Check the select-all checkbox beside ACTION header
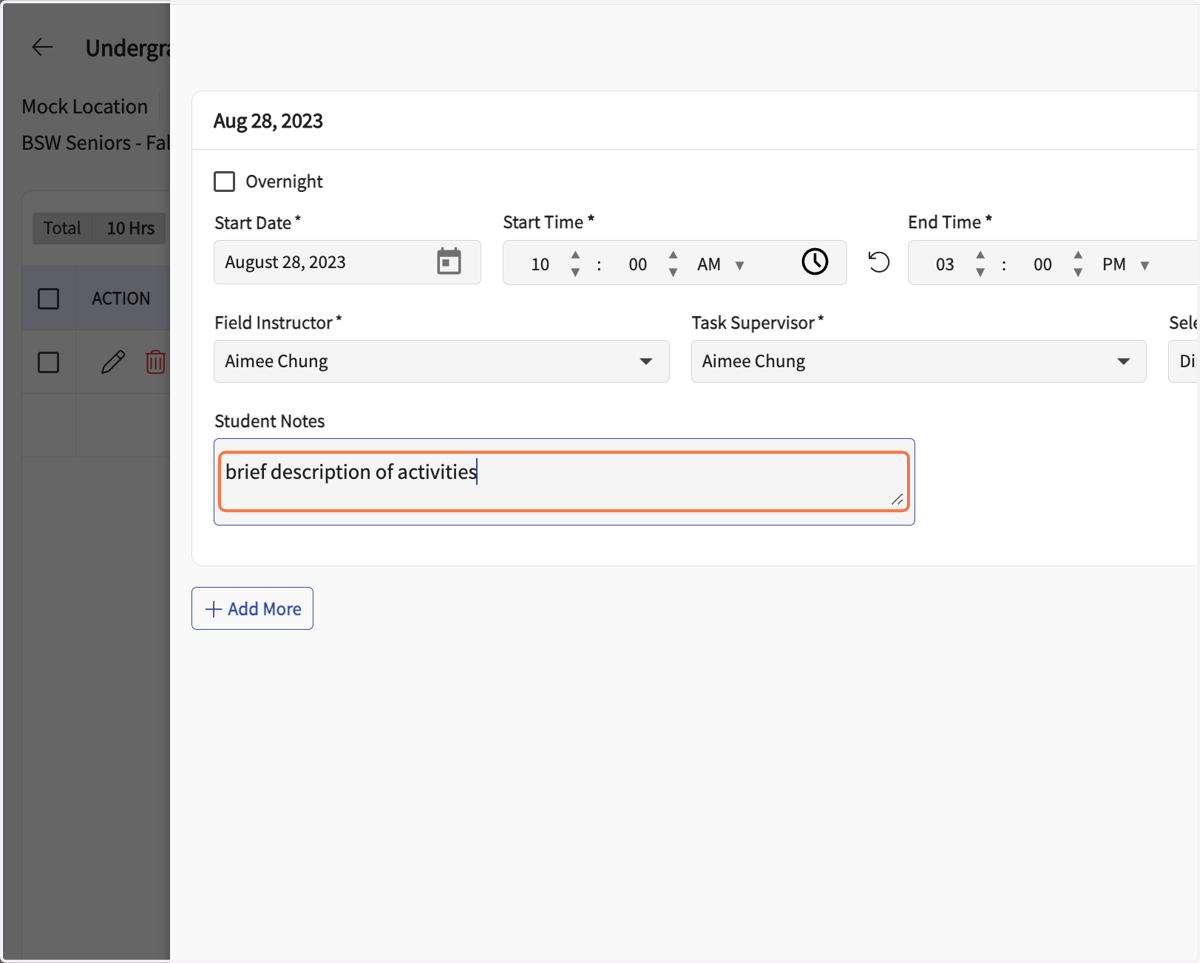Image resolution: width=1200 pixels, height=963 pixels. pyautogui.click(x=48, y=298)
